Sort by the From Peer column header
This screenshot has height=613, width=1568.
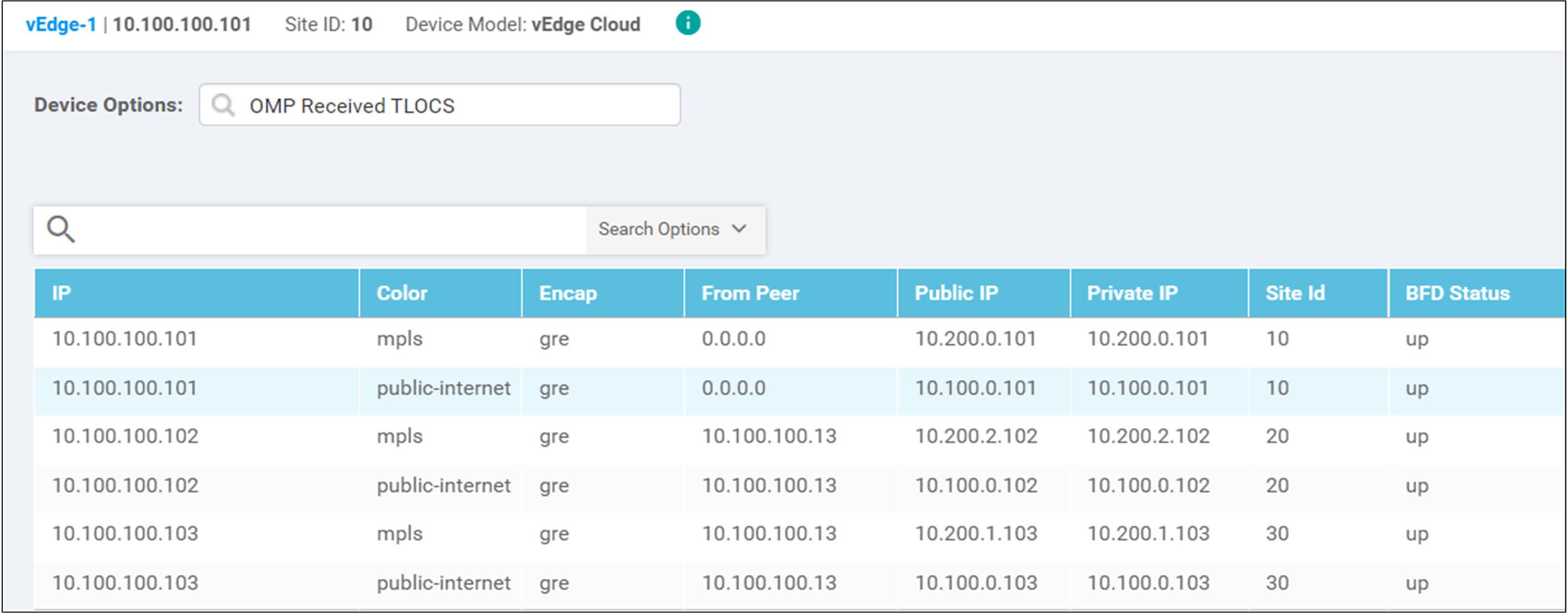791,293
